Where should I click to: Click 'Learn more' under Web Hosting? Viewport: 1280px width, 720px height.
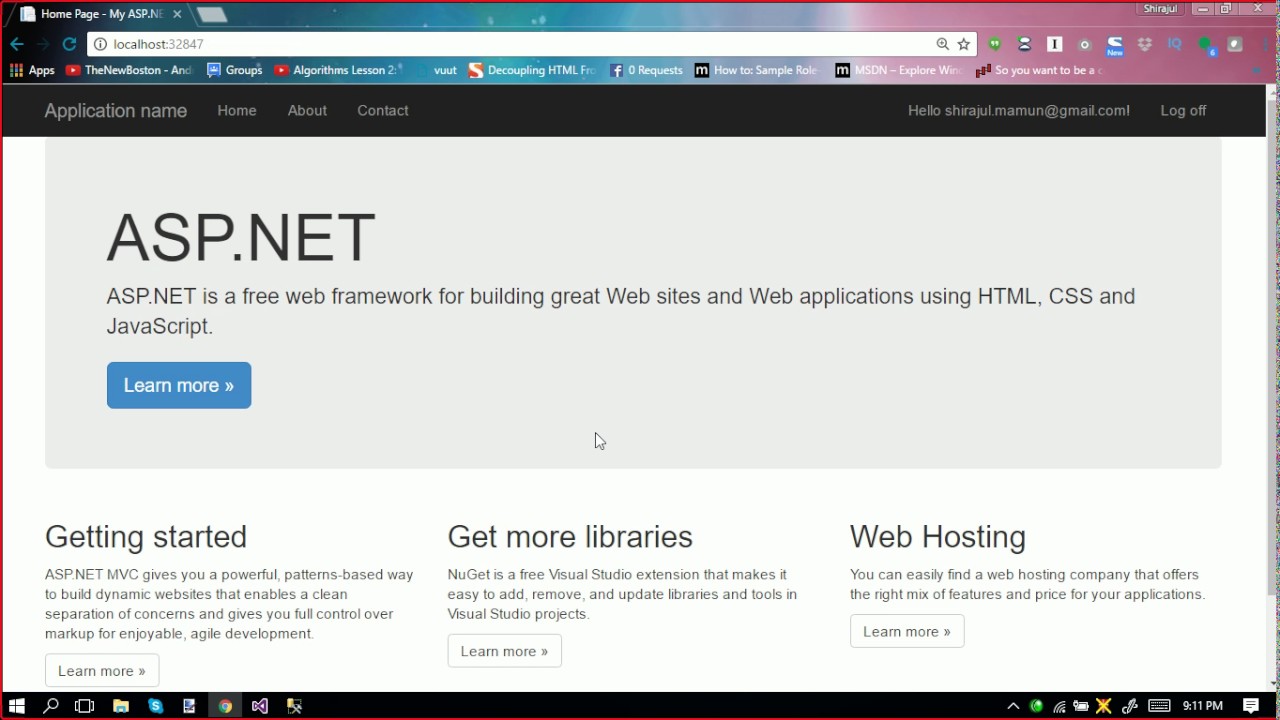point(907,631)
